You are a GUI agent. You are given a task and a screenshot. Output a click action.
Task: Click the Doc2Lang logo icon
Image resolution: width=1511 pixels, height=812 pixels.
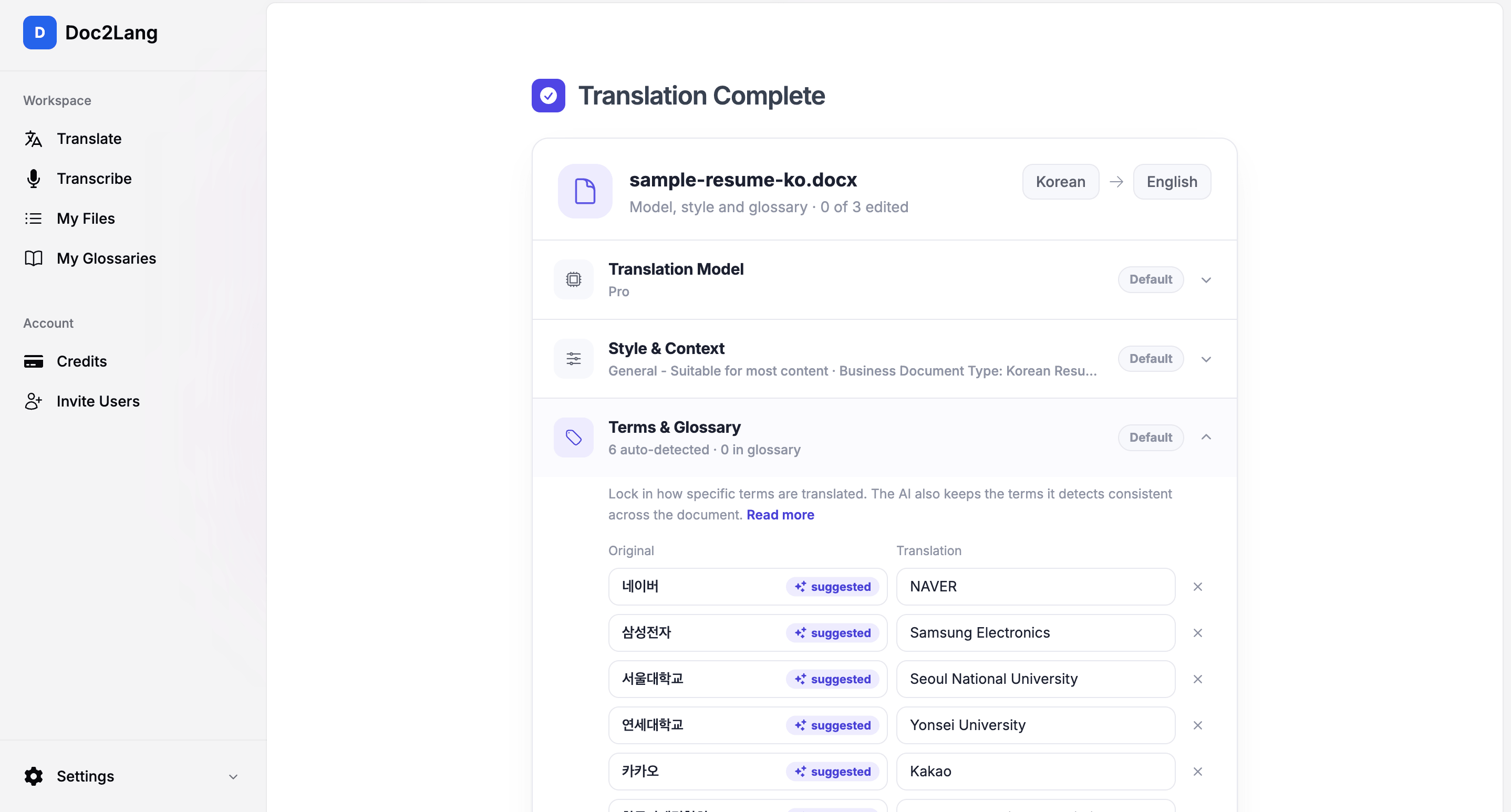[x=39, y=32]
